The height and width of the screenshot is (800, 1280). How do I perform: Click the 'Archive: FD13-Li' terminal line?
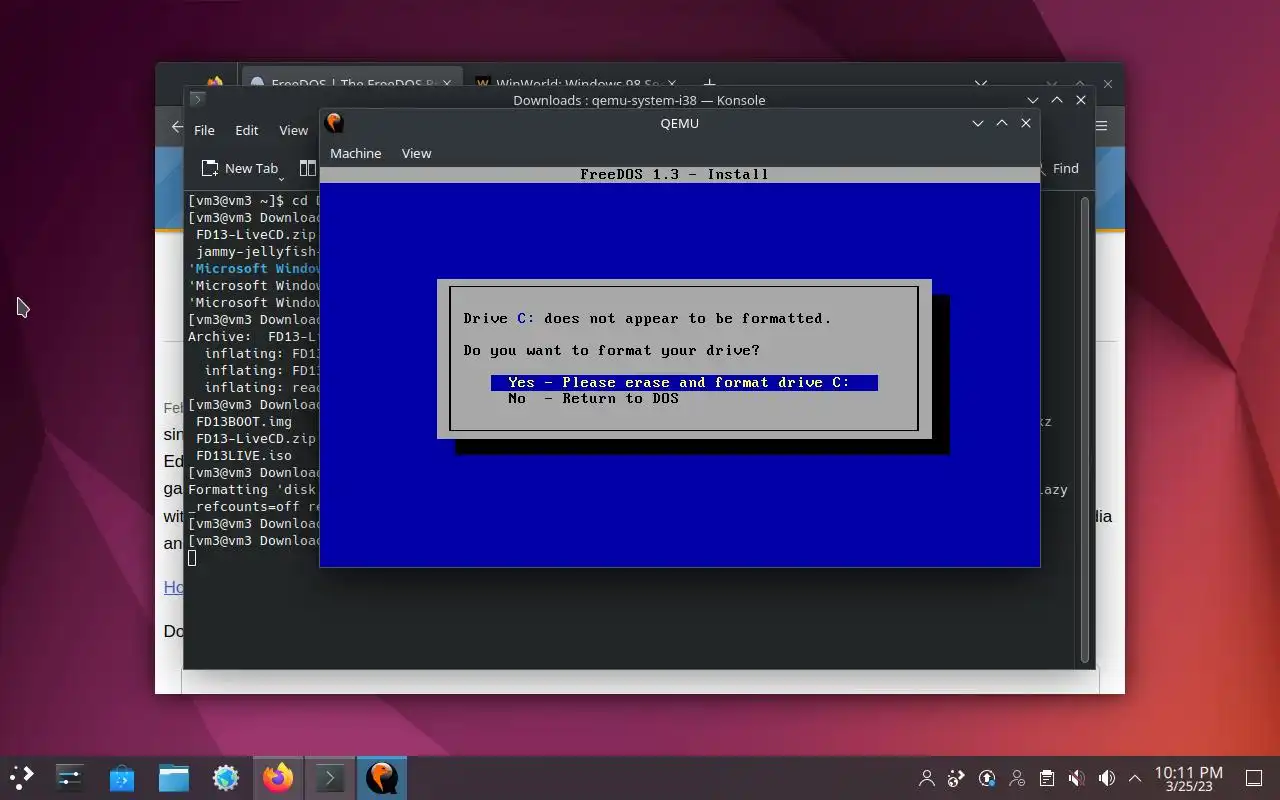point(253,336)
